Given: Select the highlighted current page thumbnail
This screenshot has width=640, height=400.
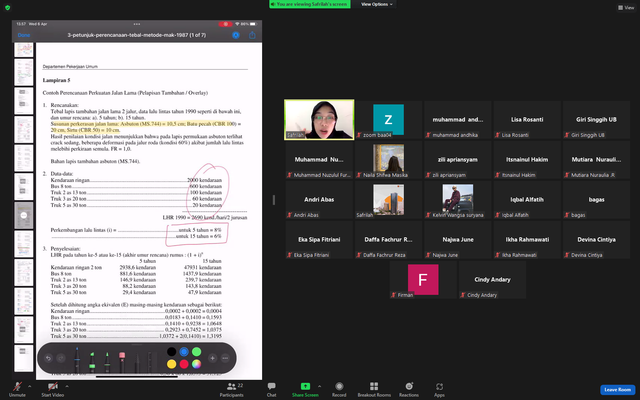Looking at the screenshot, I should pos(24,215).
